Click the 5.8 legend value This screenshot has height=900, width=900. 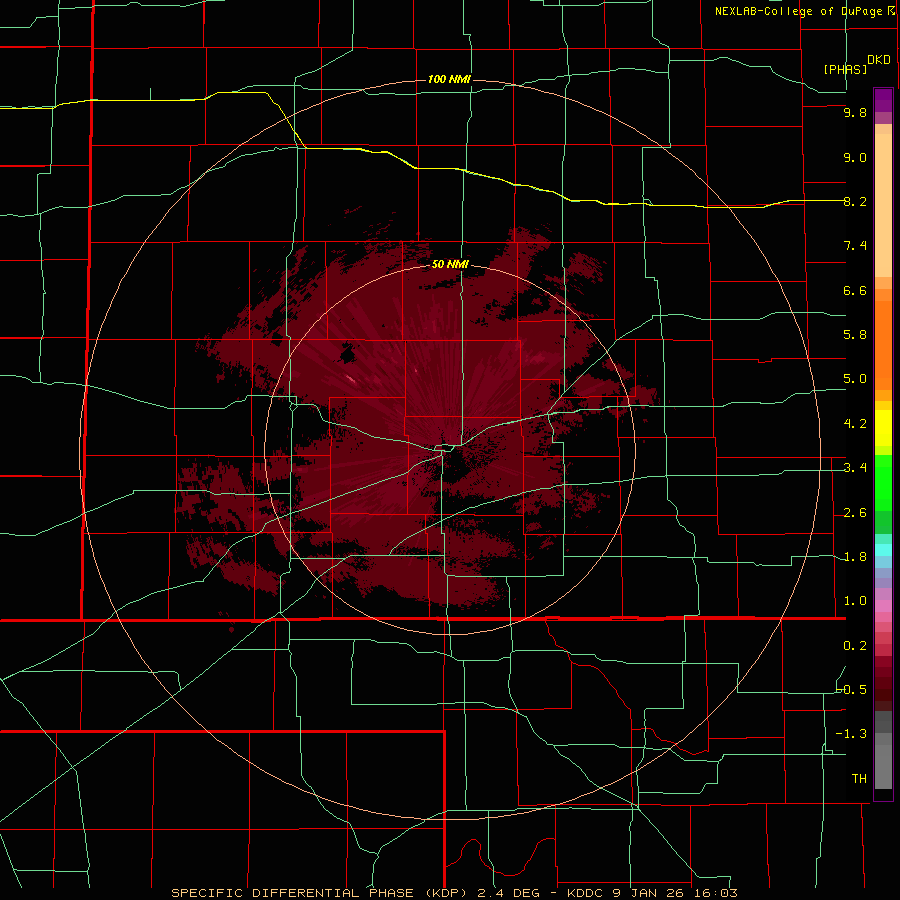pyautogui.click(x=855, y=335)
